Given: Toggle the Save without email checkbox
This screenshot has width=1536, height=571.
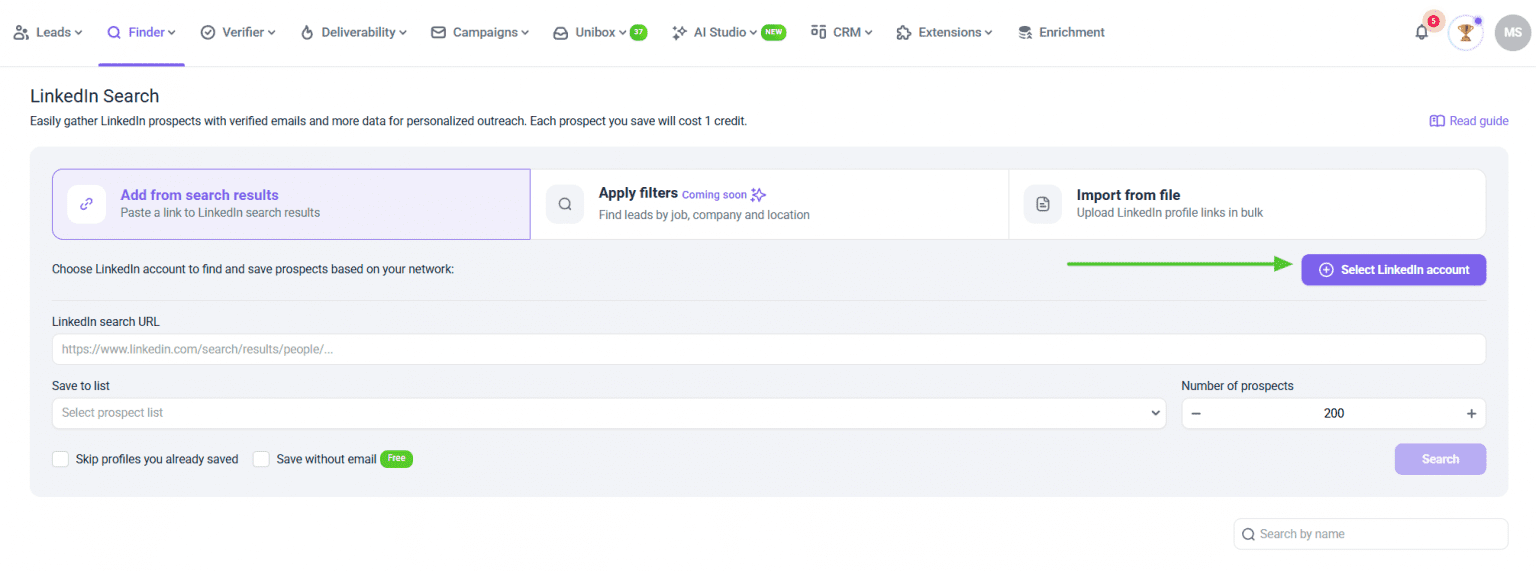Looking at the screenshot, I should coord(262,459).
